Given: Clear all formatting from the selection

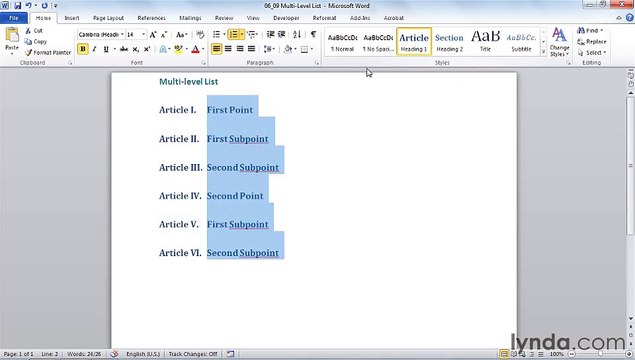Looking at the screenshot, I should click(200, 35).
